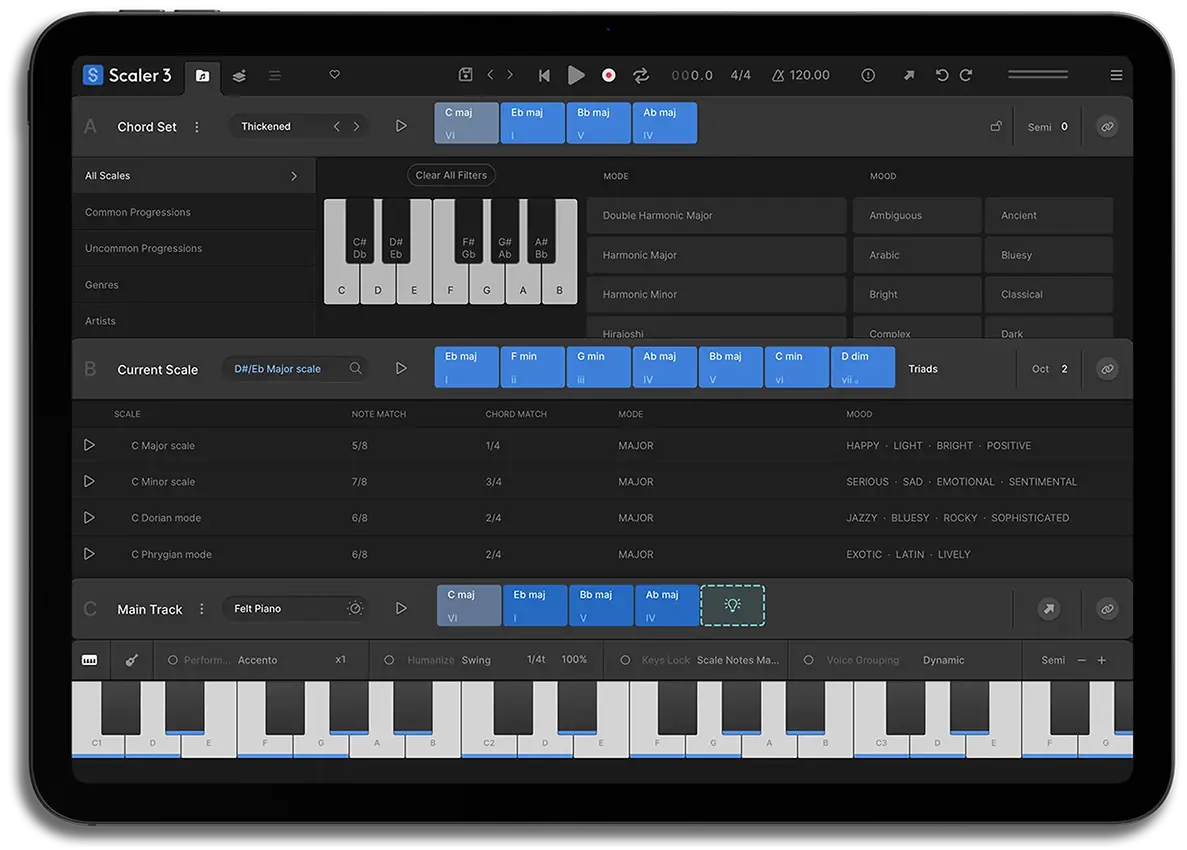The height and width of the screenshot is (850, 1187).
Task: Enable the Humanize Swing toggle
Action: coord(389,660)
